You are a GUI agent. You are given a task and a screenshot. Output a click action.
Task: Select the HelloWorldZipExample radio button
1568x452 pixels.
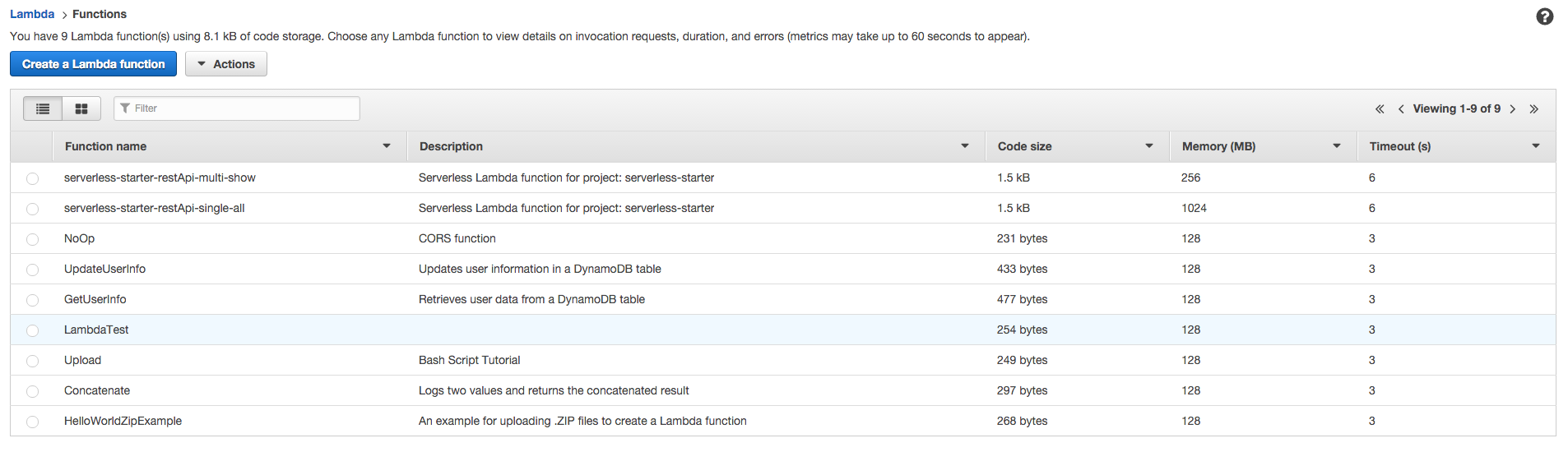point(32,422)
